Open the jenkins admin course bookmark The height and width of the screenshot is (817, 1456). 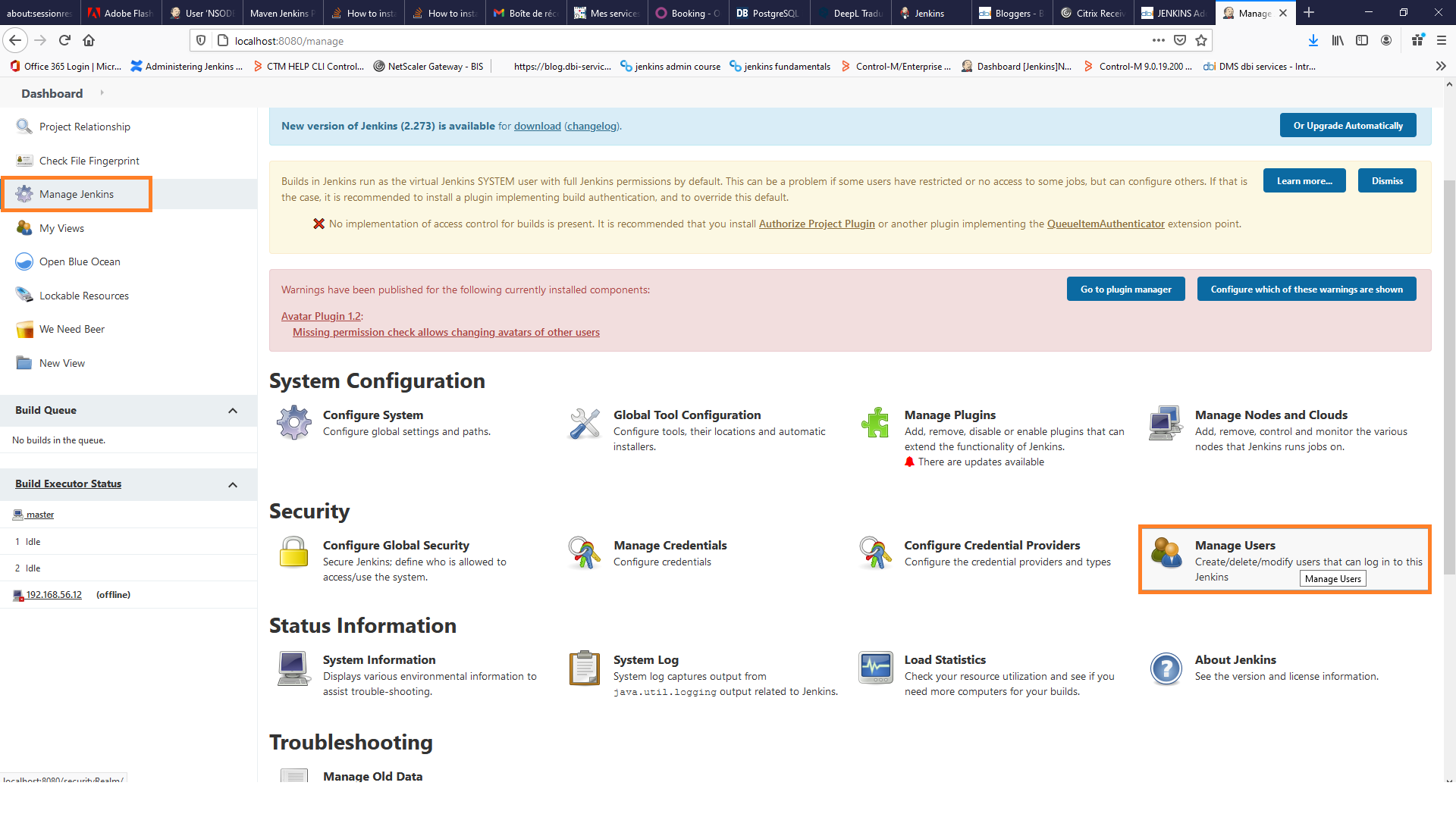pos(670,67)
